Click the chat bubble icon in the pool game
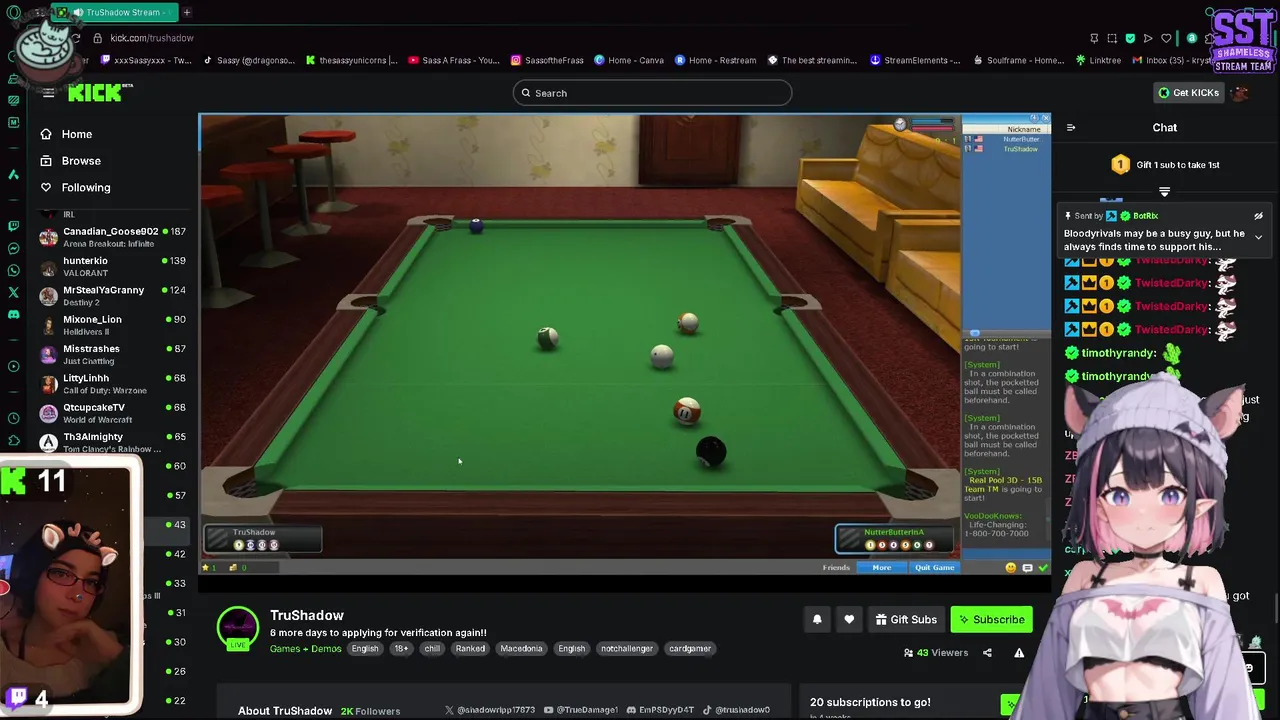 (1027, 568)
